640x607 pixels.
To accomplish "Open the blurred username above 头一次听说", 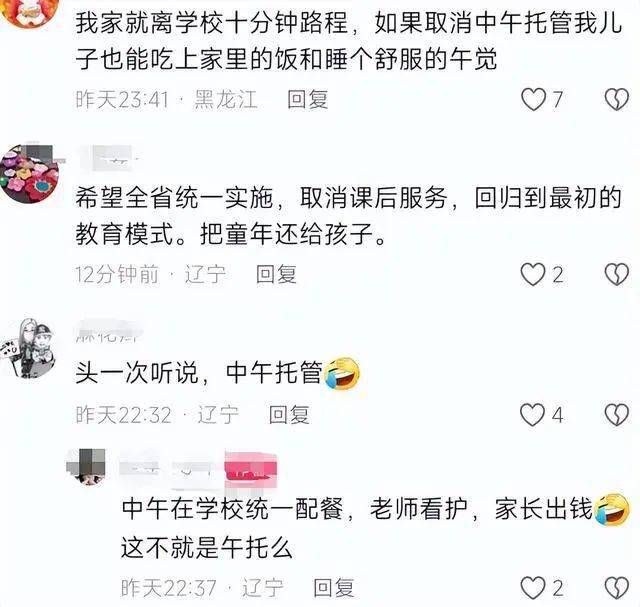I will 109,331.
